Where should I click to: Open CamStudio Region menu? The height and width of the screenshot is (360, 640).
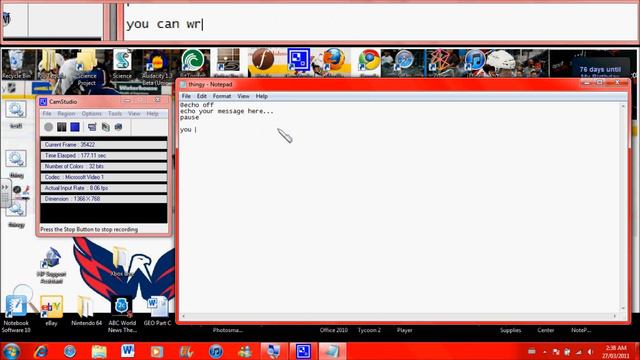click(66, 113)
